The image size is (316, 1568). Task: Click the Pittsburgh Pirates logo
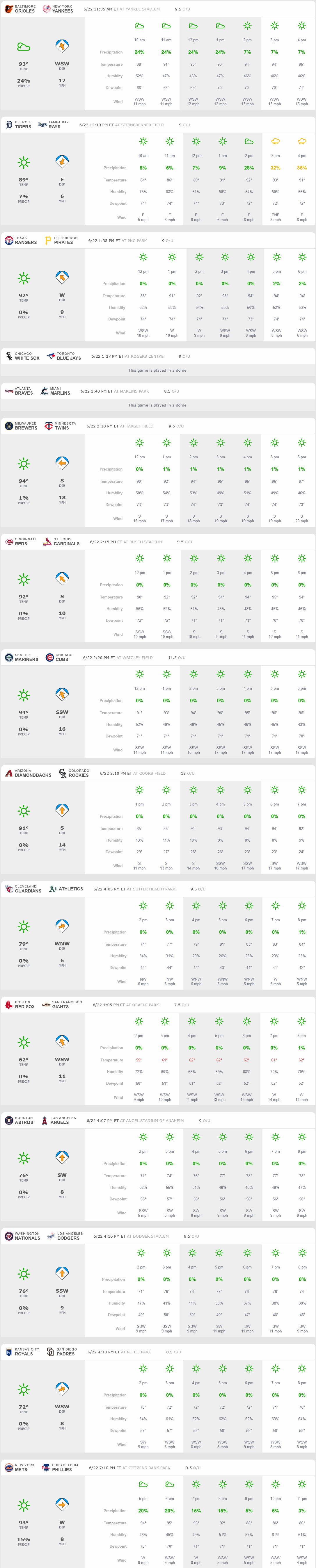tap(48, 240)
